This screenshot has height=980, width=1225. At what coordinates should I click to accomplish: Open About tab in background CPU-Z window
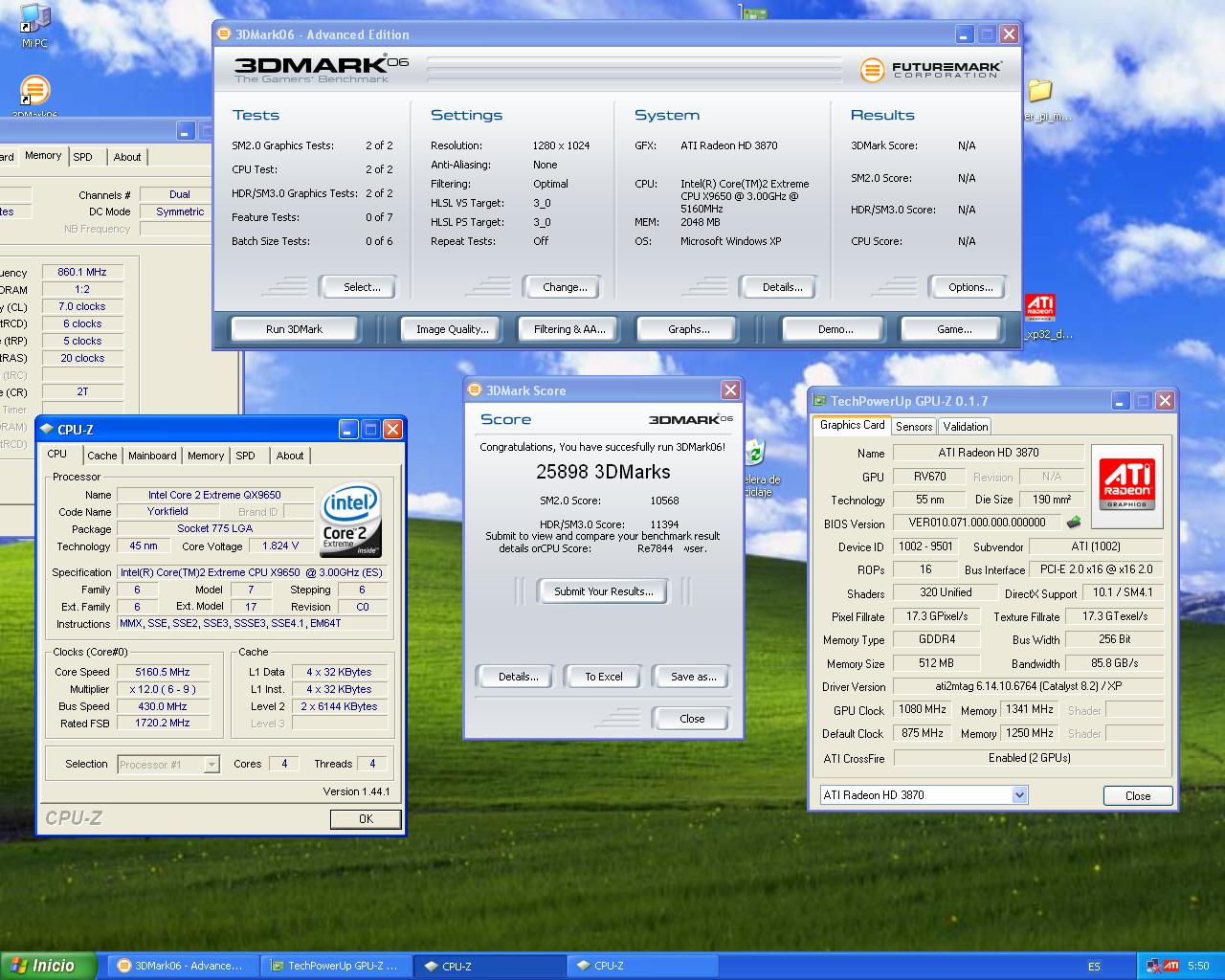[x=127, y=157]
